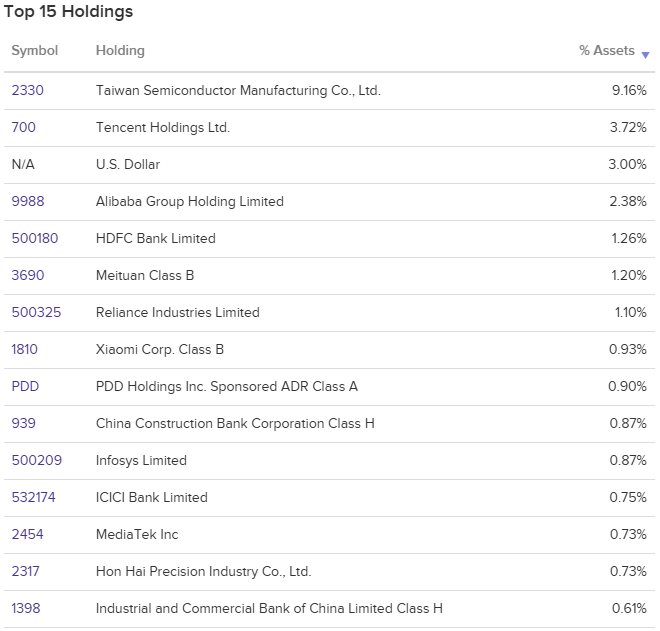Click the N/A symbol cell
The width and height of the screenshot is (660, 631).
[23, 165]
